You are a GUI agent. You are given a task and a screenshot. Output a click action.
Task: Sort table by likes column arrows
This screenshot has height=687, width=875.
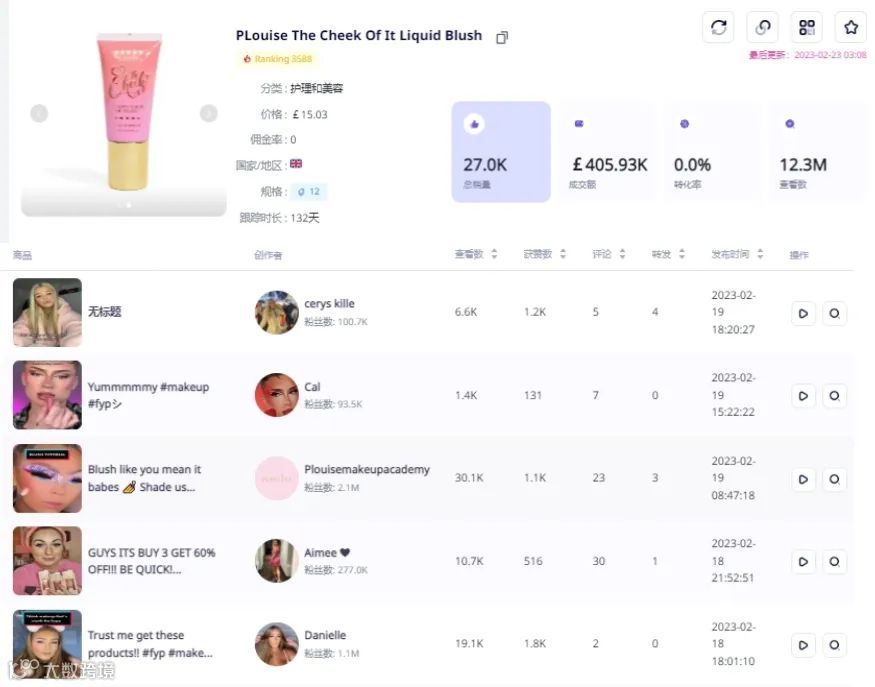[x=562, y=254]
